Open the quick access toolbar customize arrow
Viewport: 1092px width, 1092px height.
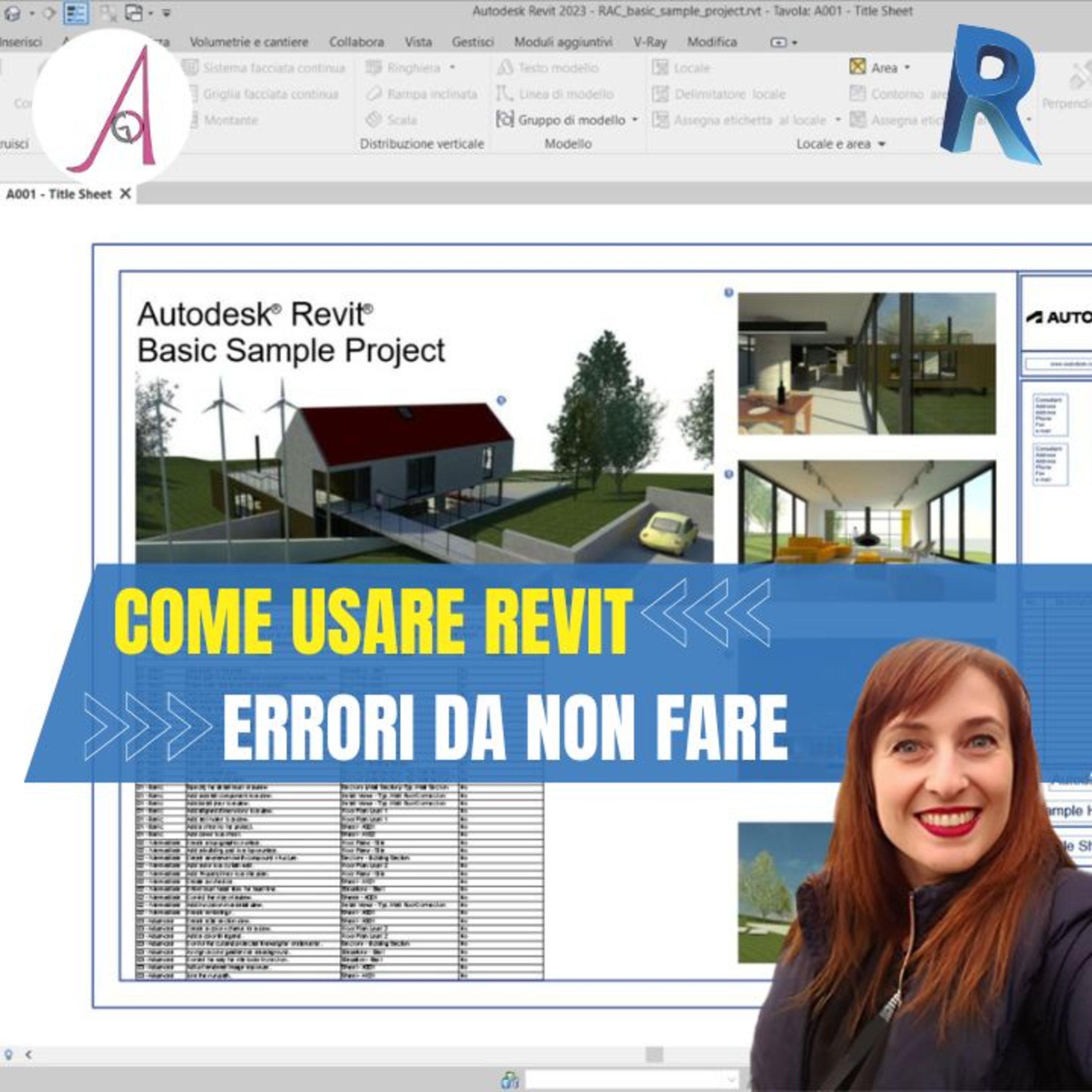pos(167,12)
